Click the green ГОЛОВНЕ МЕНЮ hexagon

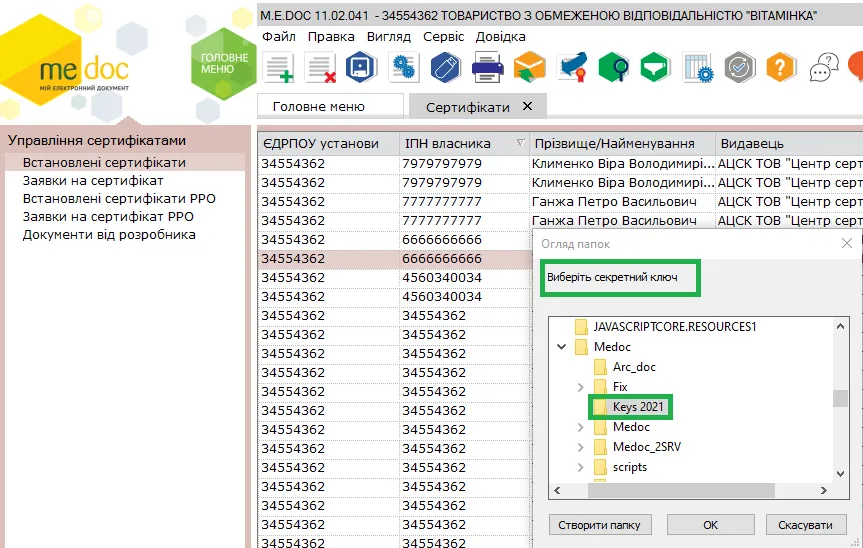(223, 64)
